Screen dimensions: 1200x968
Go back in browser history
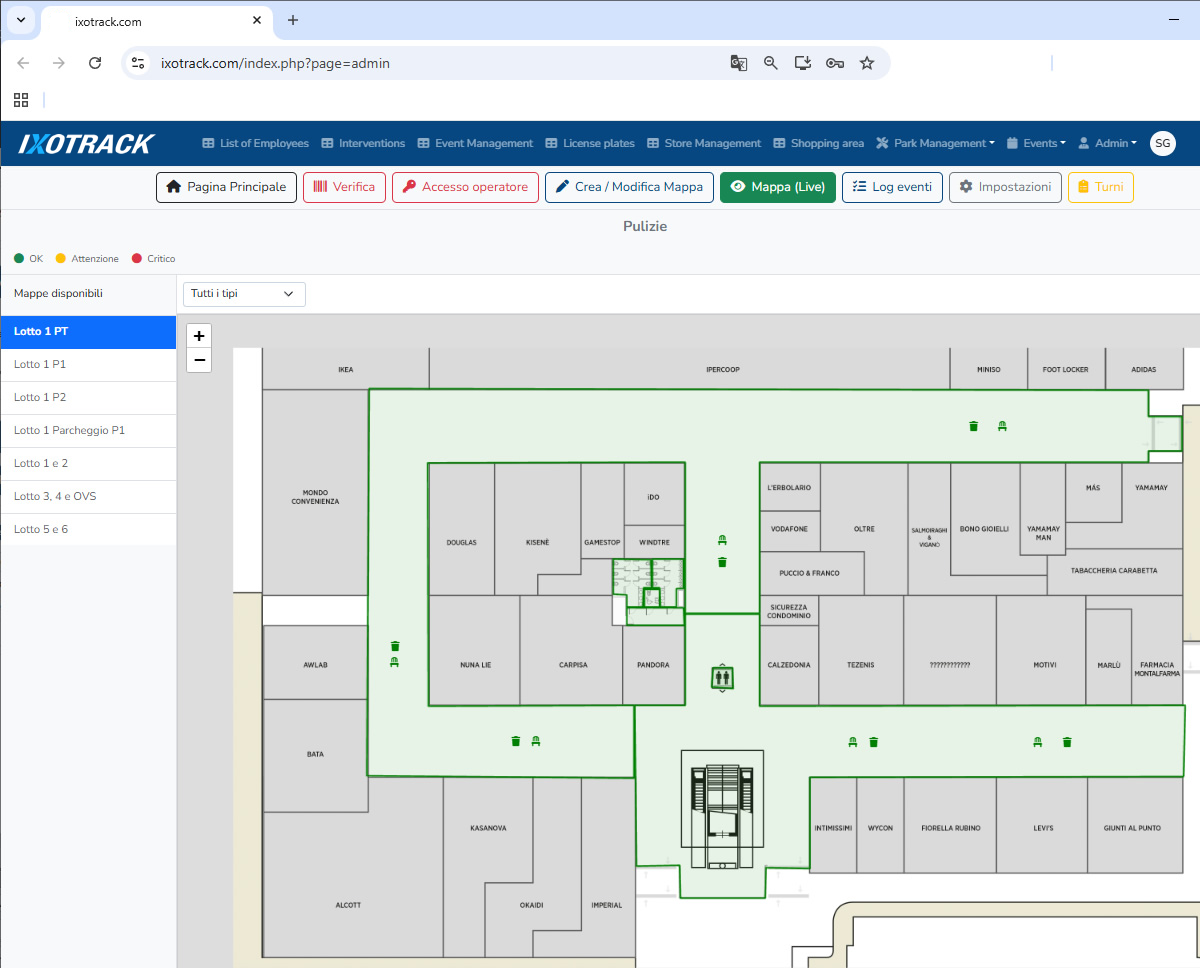point(23,63)
